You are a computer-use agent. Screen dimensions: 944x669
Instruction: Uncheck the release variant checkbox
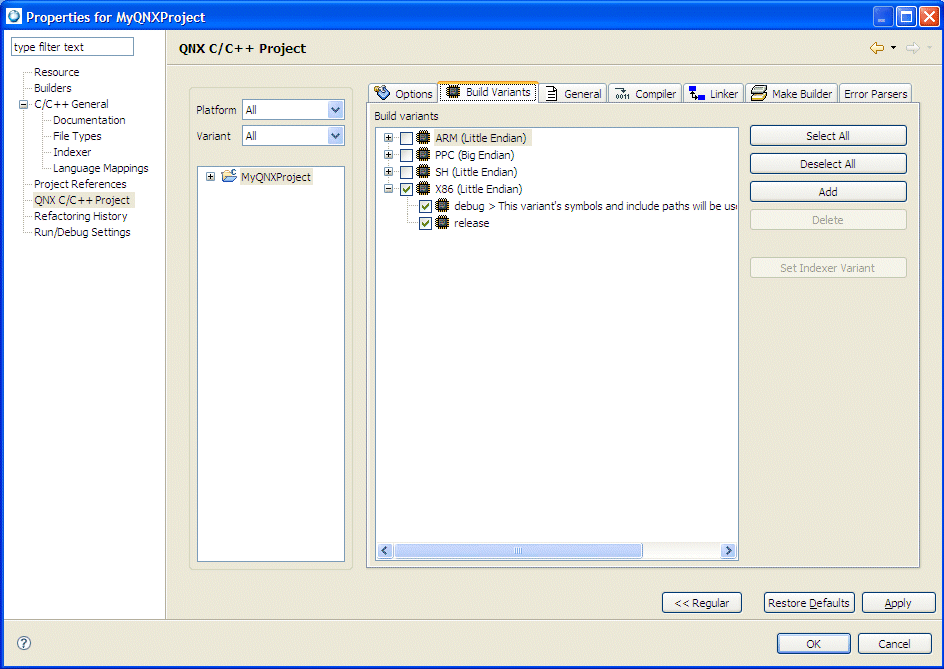pyautogui.click(x=425, y=223)
